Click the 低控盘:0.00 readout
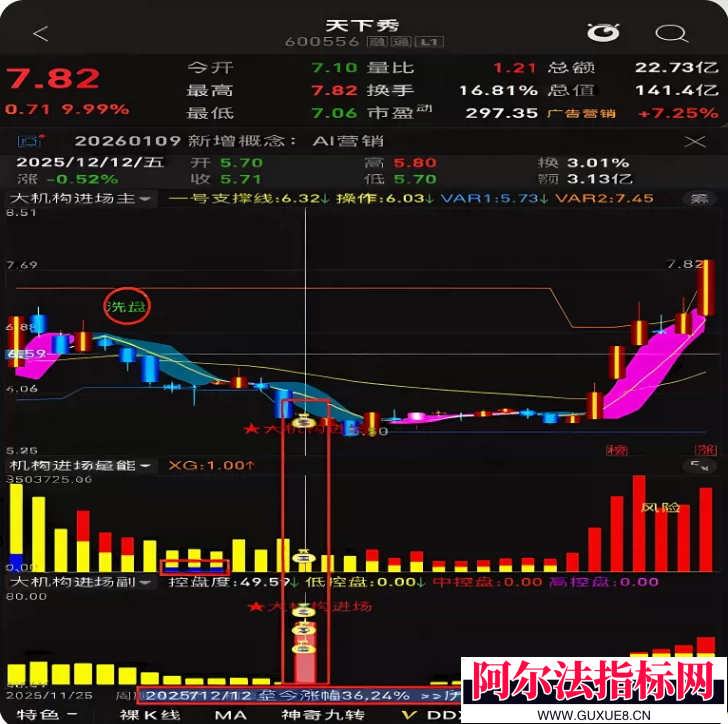Image resolution: width=728 pixels, height=724 pixels. tap(365, 582)
